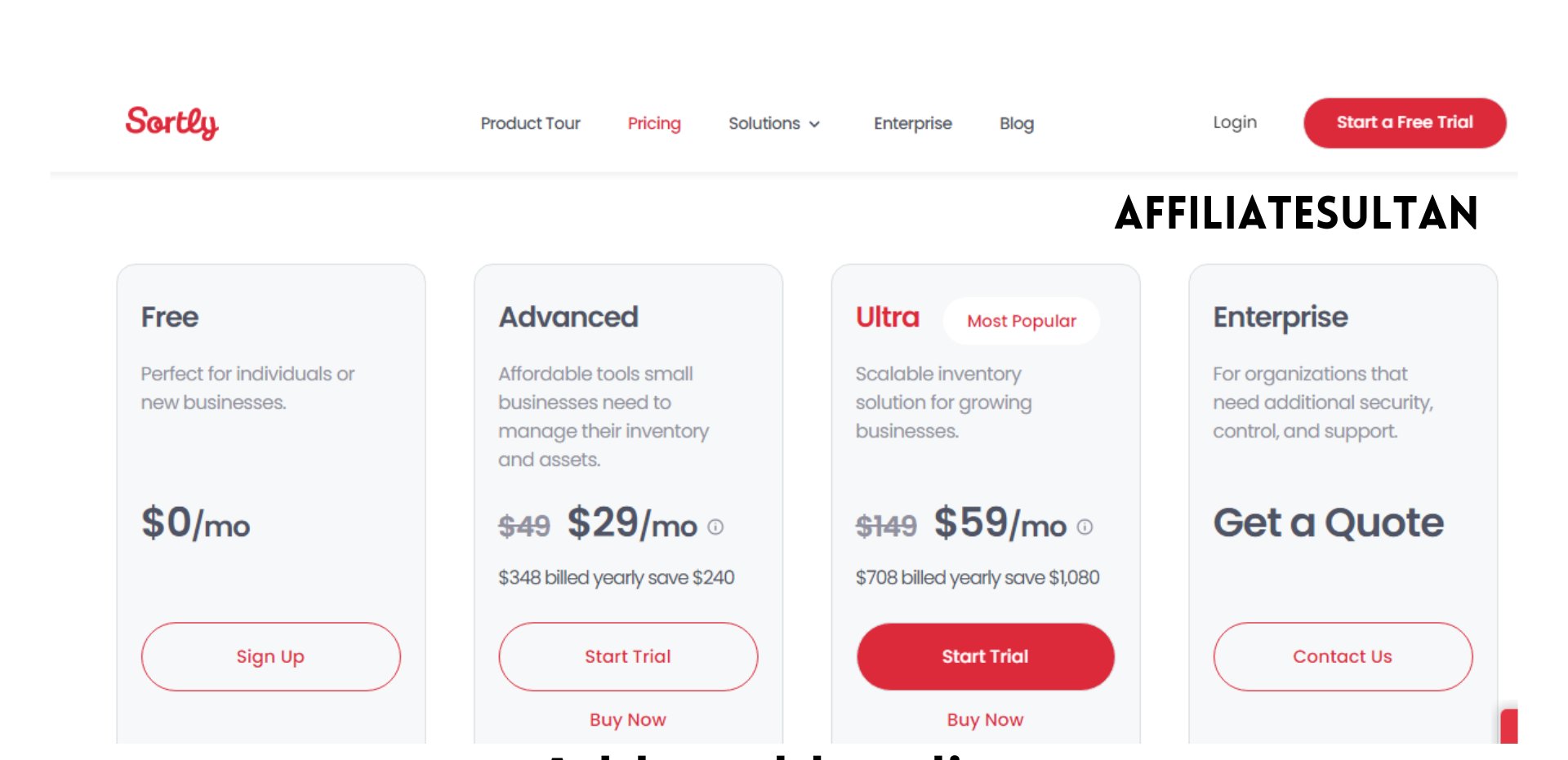This screenshot has width=1568, height=760.
Task: Click Contact Us on Enterprise plan
Action: [x=1343, y=656]
